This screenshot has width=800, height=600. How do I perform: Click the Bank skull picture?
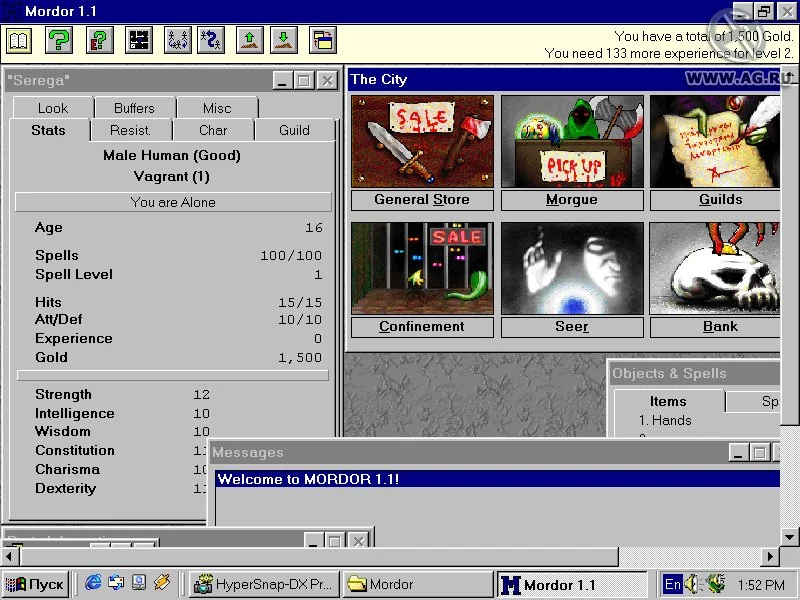coord(715,268)
